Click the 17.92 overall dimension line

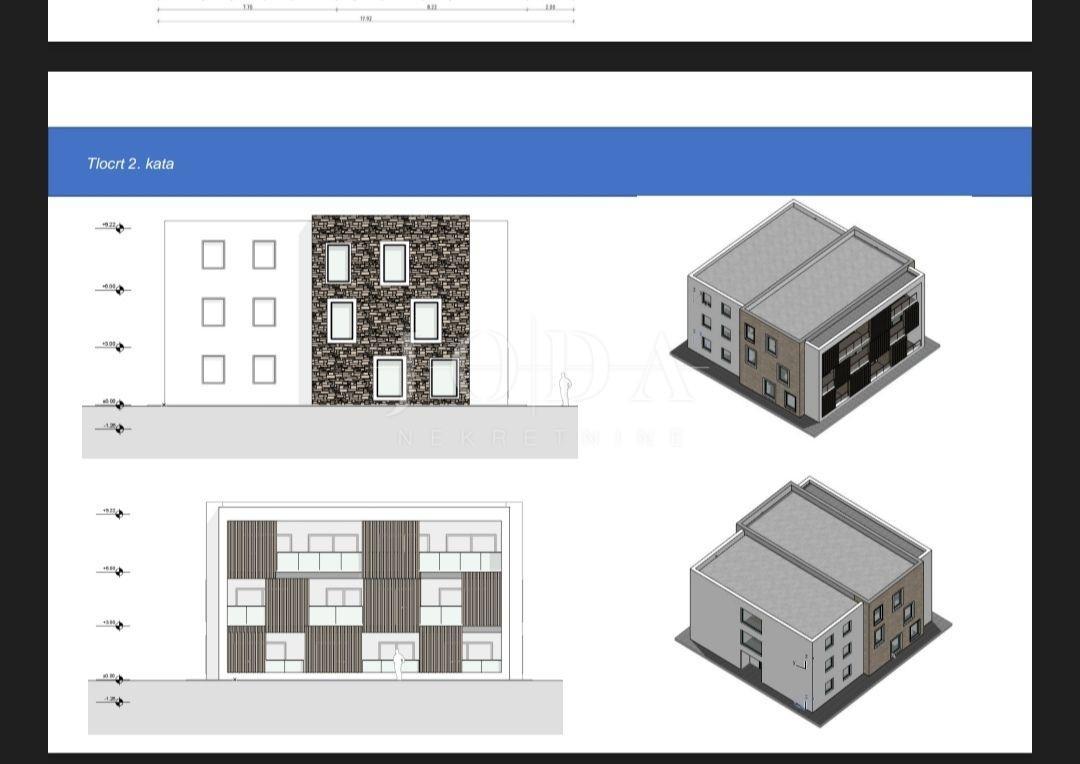tap(365, 18)
